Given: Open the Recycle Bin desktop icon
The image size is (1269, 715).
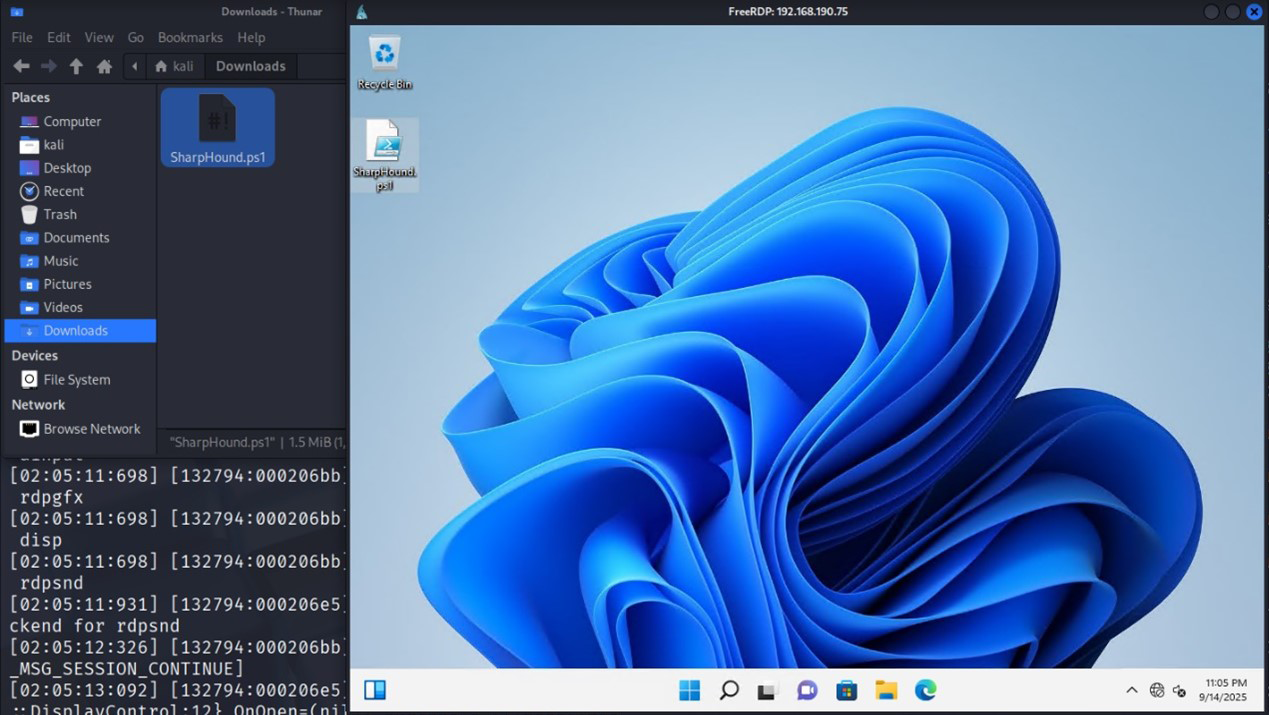Looking at the screenshot, I should [384, 62].
